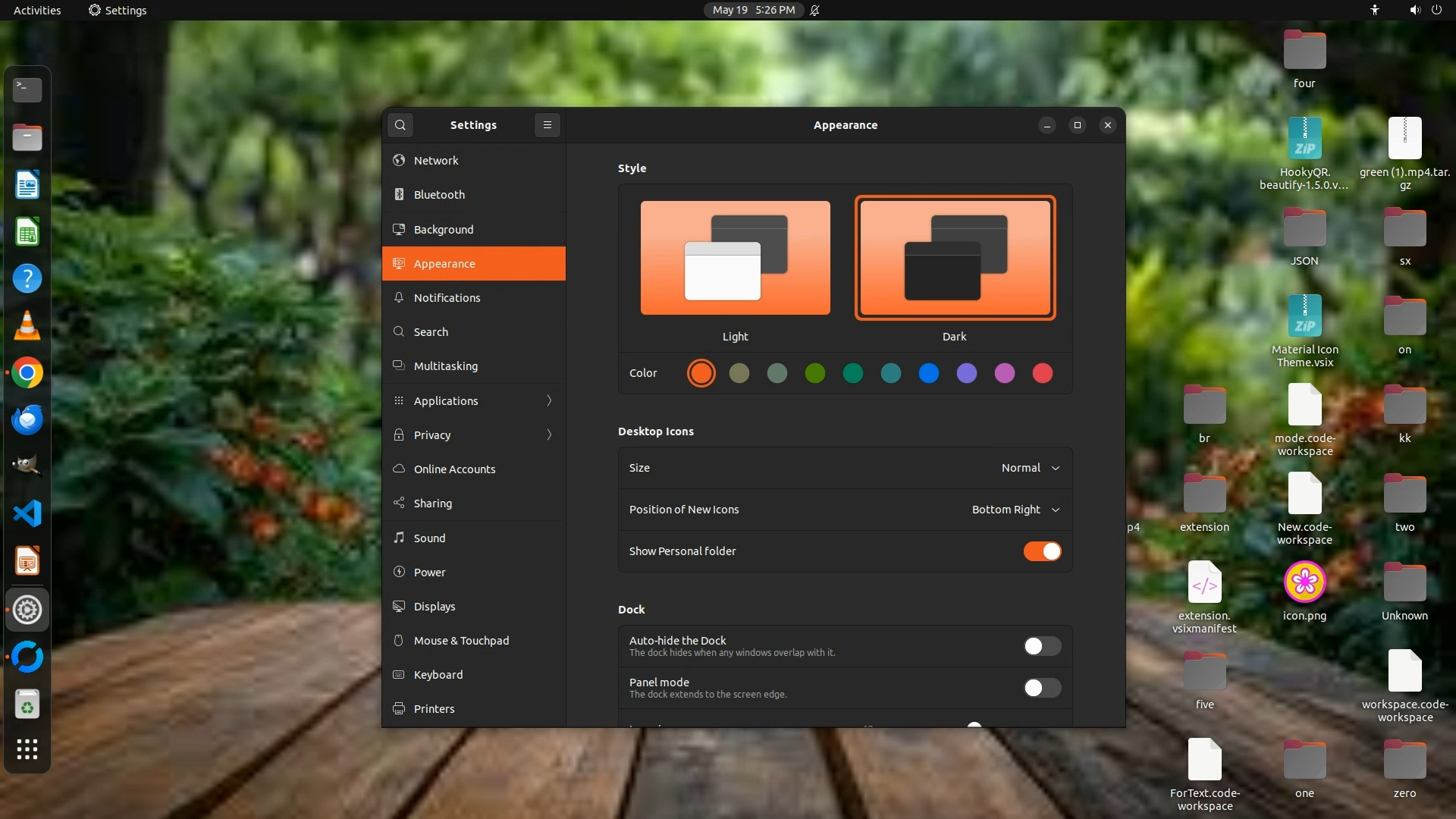1456x819 pixels.
Task: Go to the Bluetooth settings panel
Action: coord(474,195)
